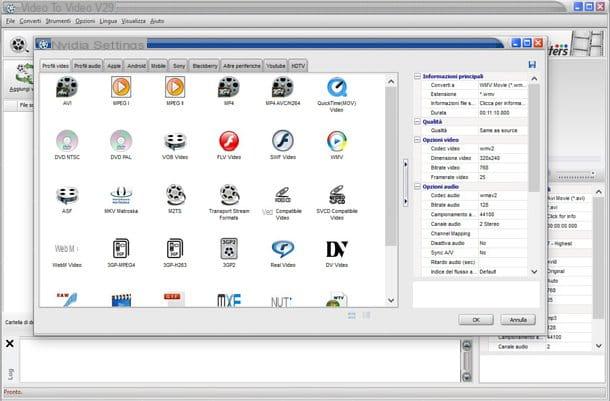This screenshot has height=401, width=610.
Task: Select the DVD NTSC disc icon
Action: (67, 141)
